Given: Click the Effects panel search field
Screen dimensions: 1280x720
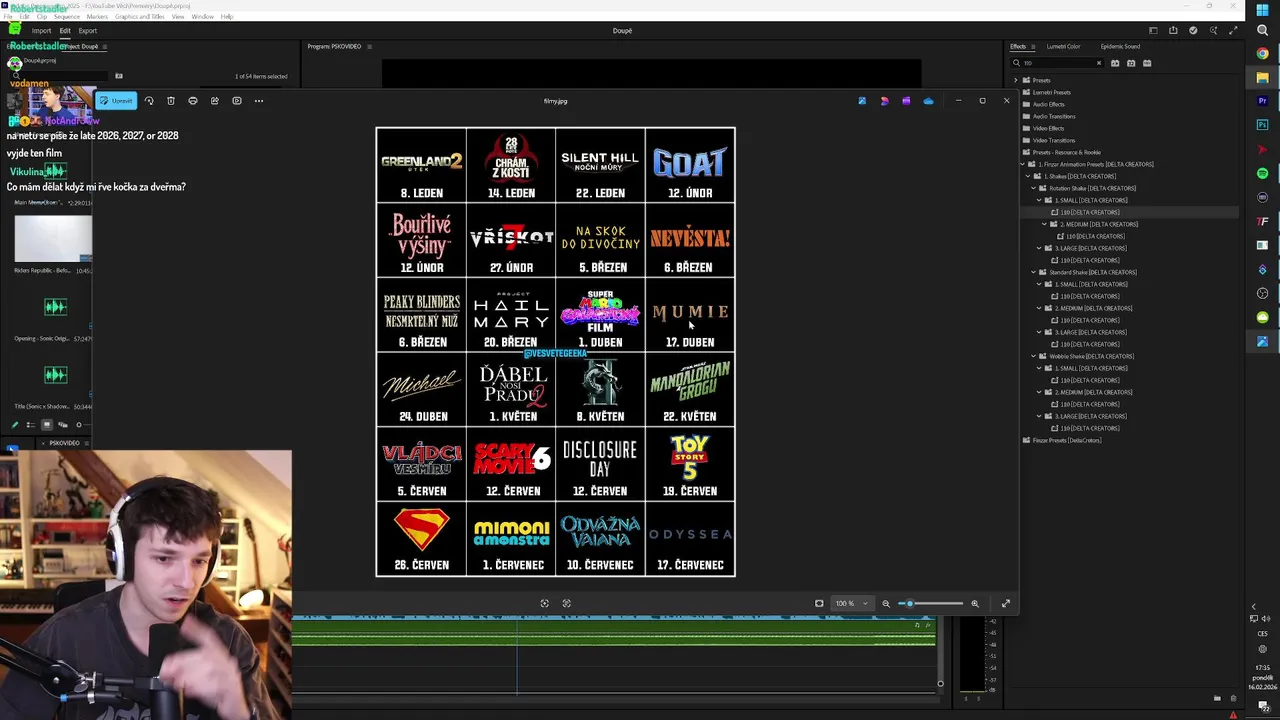Looking at the screenshot, I should pos(1056,63).
